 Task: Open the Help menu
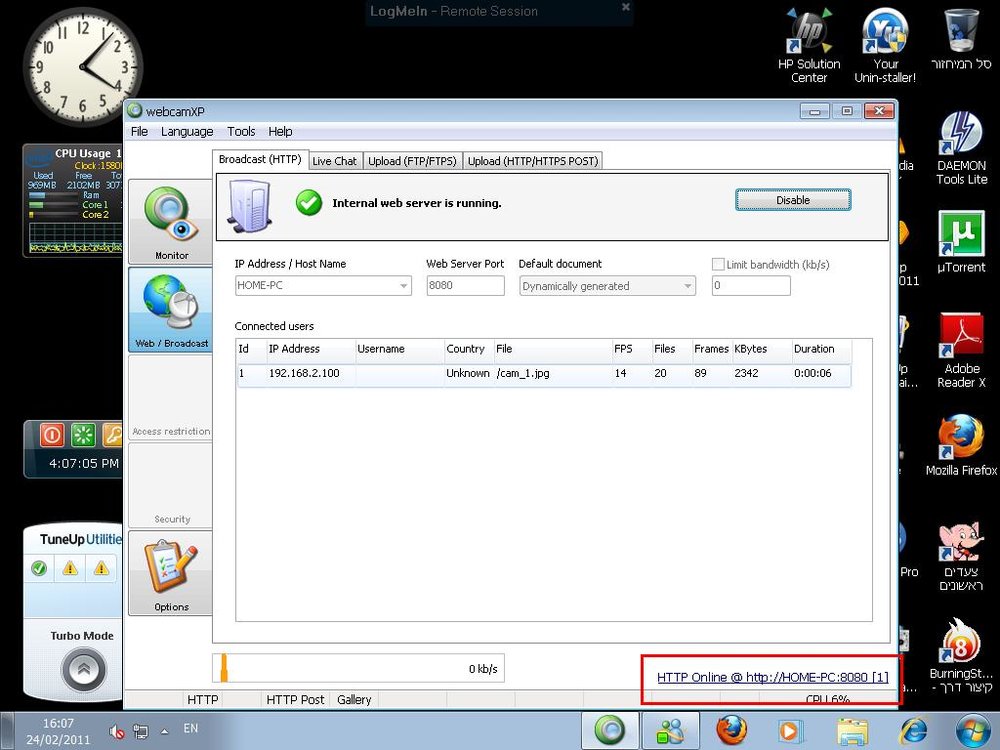280,131
